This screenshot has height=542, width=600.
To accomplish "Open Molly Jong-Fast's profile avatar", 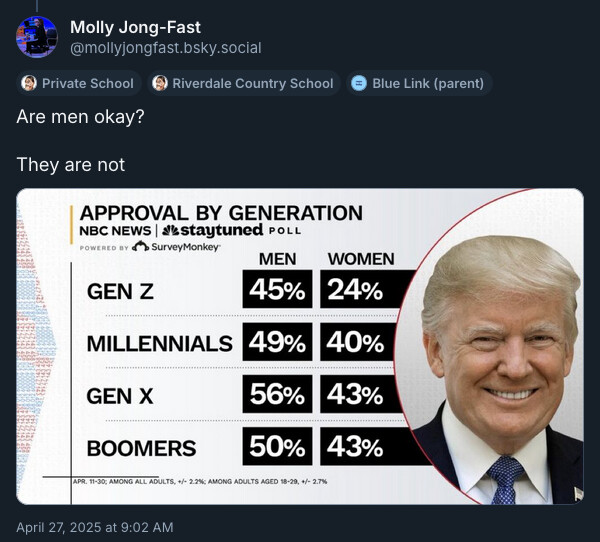I will (37, 37).
